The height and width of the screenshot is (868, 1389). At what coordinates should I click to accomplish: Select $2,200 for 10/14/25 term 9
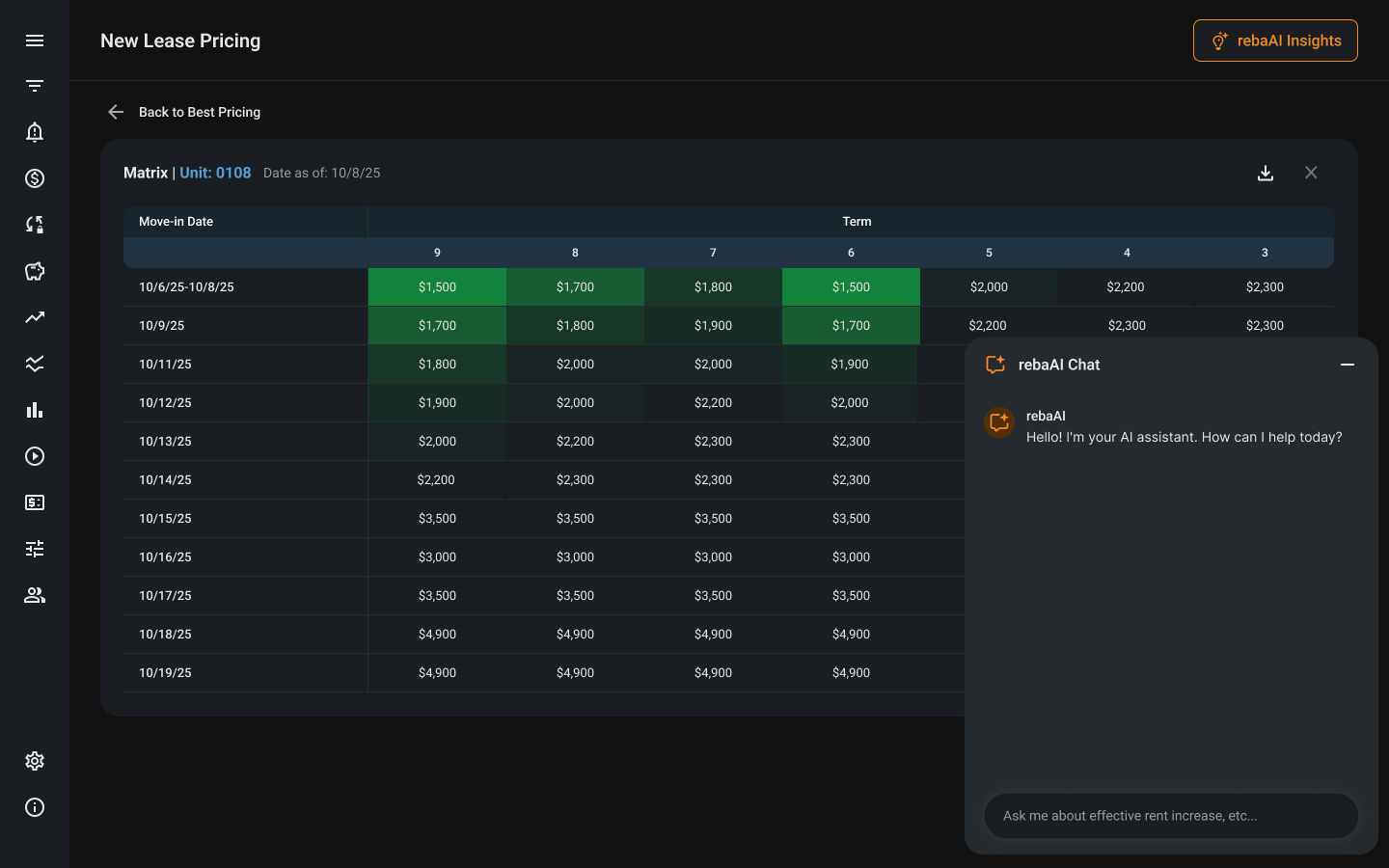pyautogui.click(x=437, y=480)
